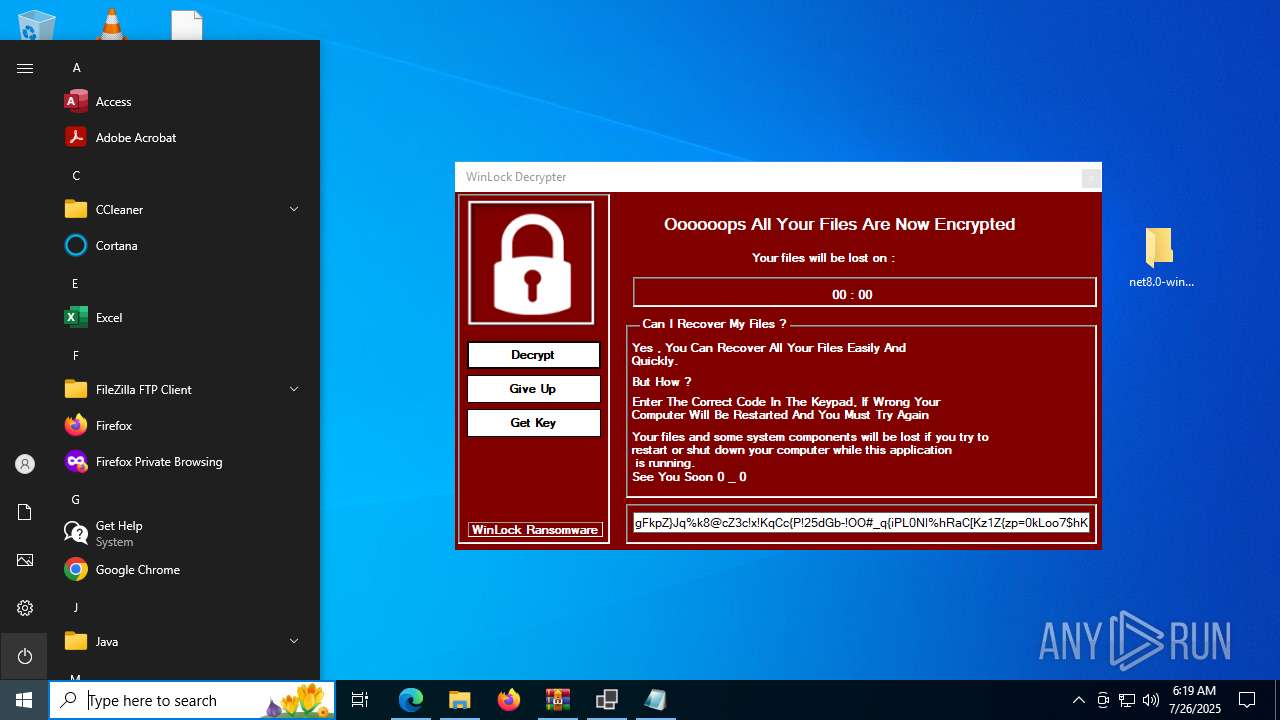Open the Java folder icon
Screen dimensions: 1280x720
[76, 642]
